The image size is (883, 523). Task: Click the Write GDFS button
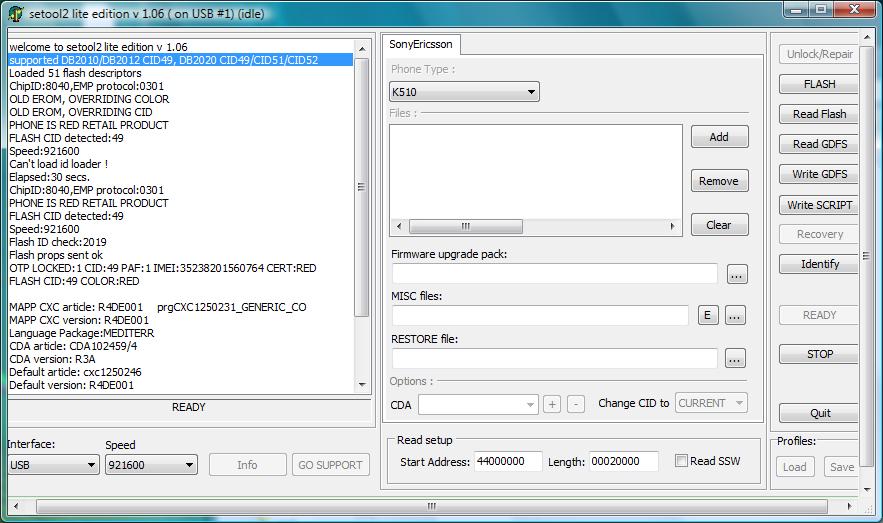819,174
